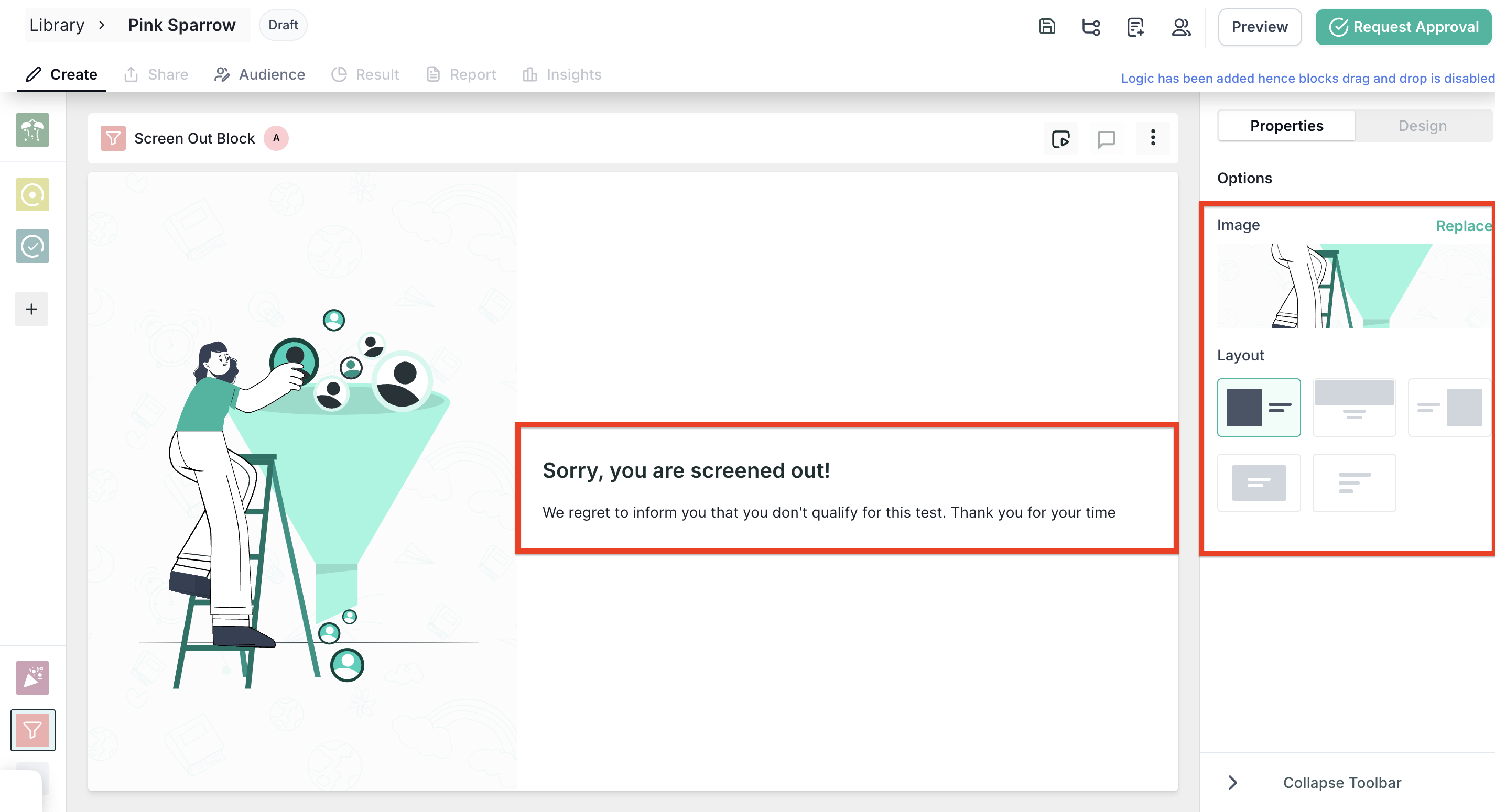Edit the 'Sorry, you are screened out!' heading
Screen dimensions: 1495x812
[x=686, y=470]
